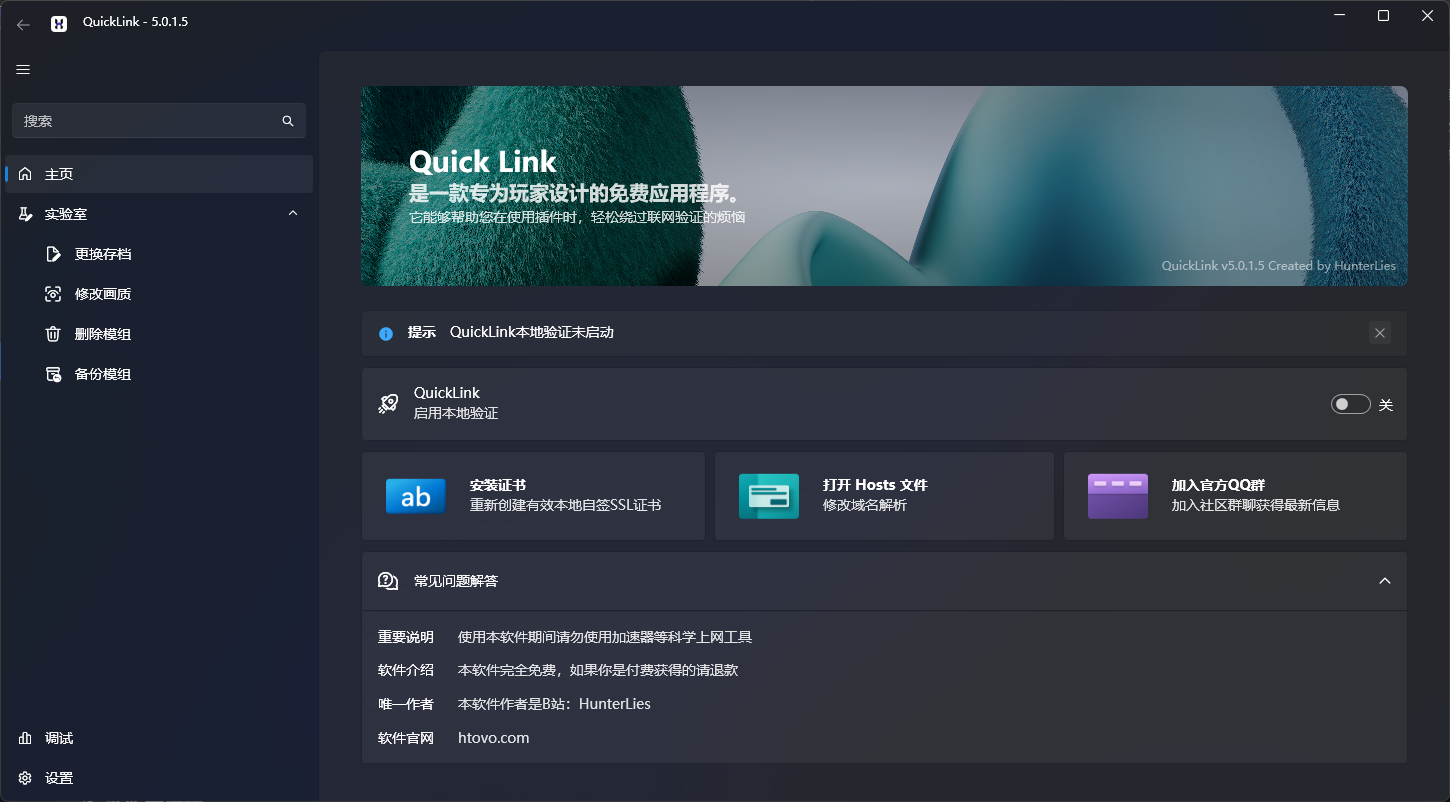Screen dimensions: 1450x802
Task: Click the search magnifier icon
Action: click(288, 121)
